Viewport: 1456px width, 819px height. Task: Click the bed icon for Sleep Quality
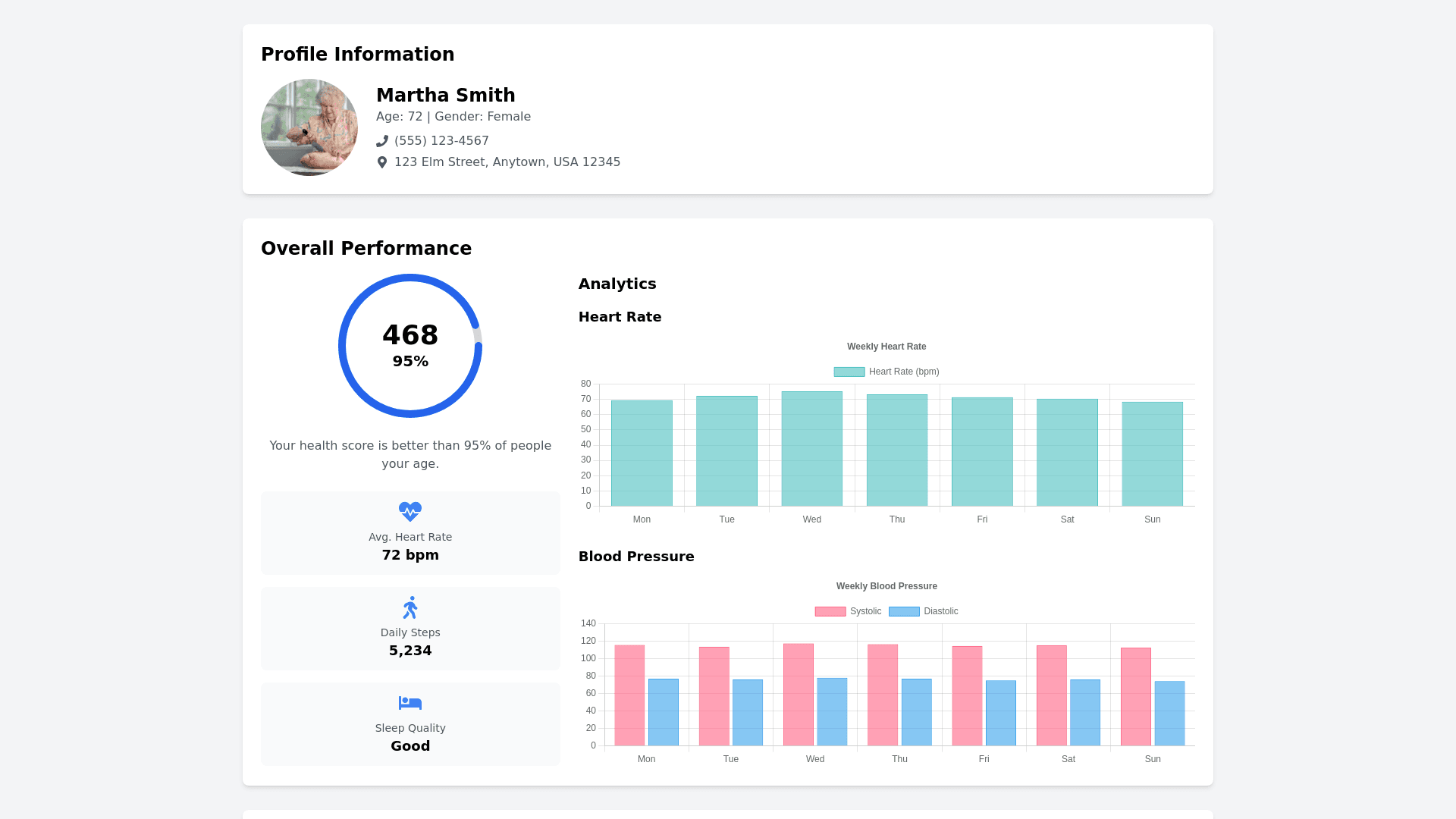tap(410, 703)
